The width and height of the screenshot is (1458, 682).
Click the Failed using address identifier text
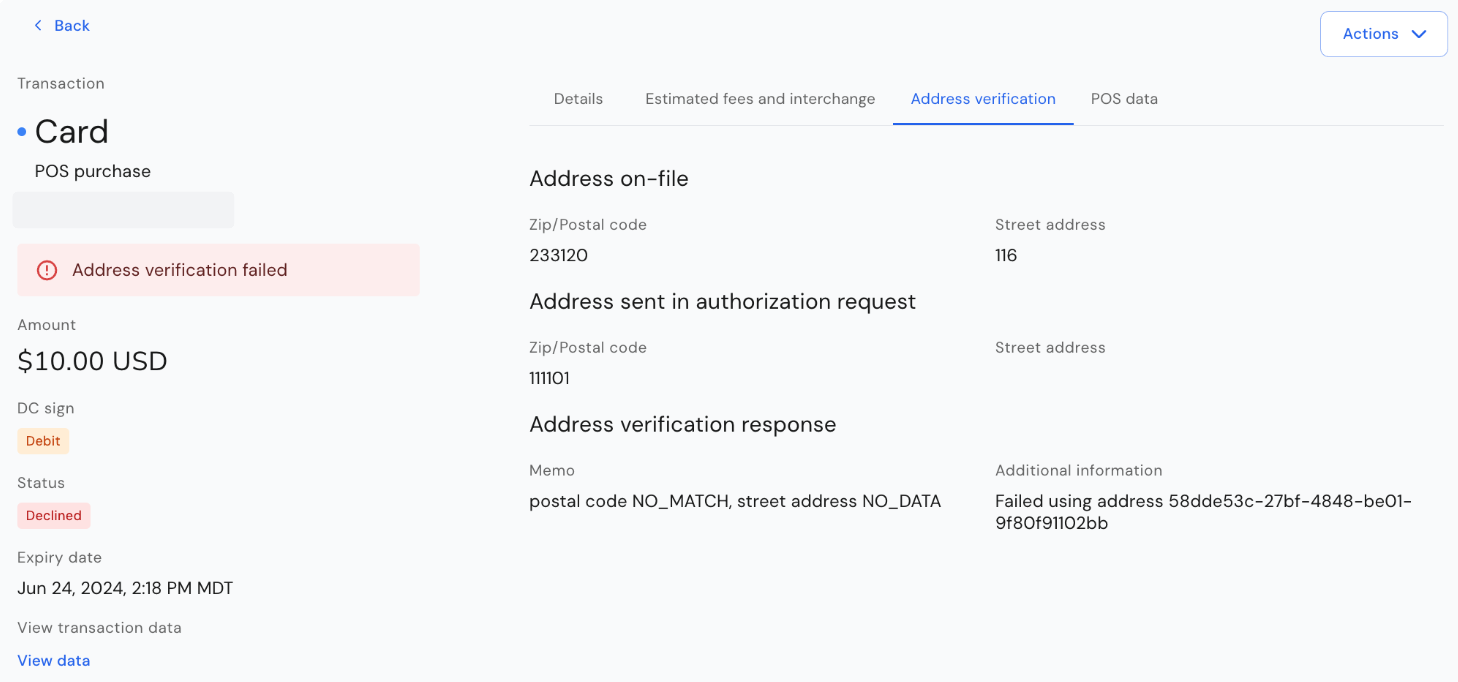click(1203, 512)
